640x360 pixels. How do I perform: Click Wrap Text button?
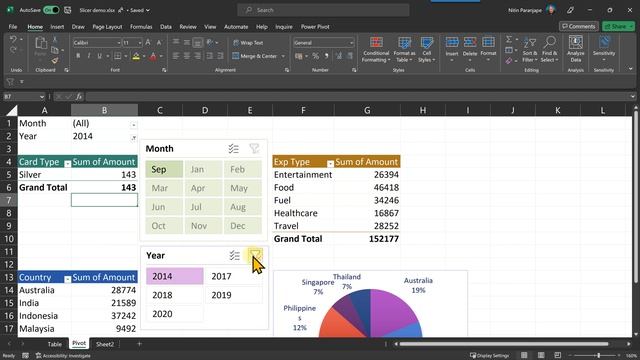click(248, 42)
